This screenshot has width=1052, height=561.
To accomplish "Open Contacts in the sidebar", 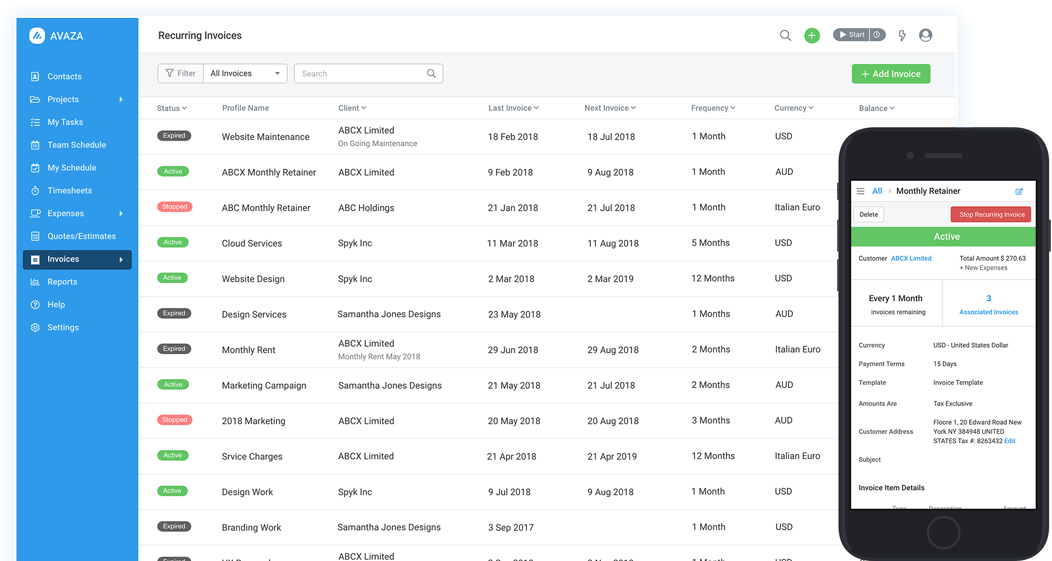I will point(64,76).
